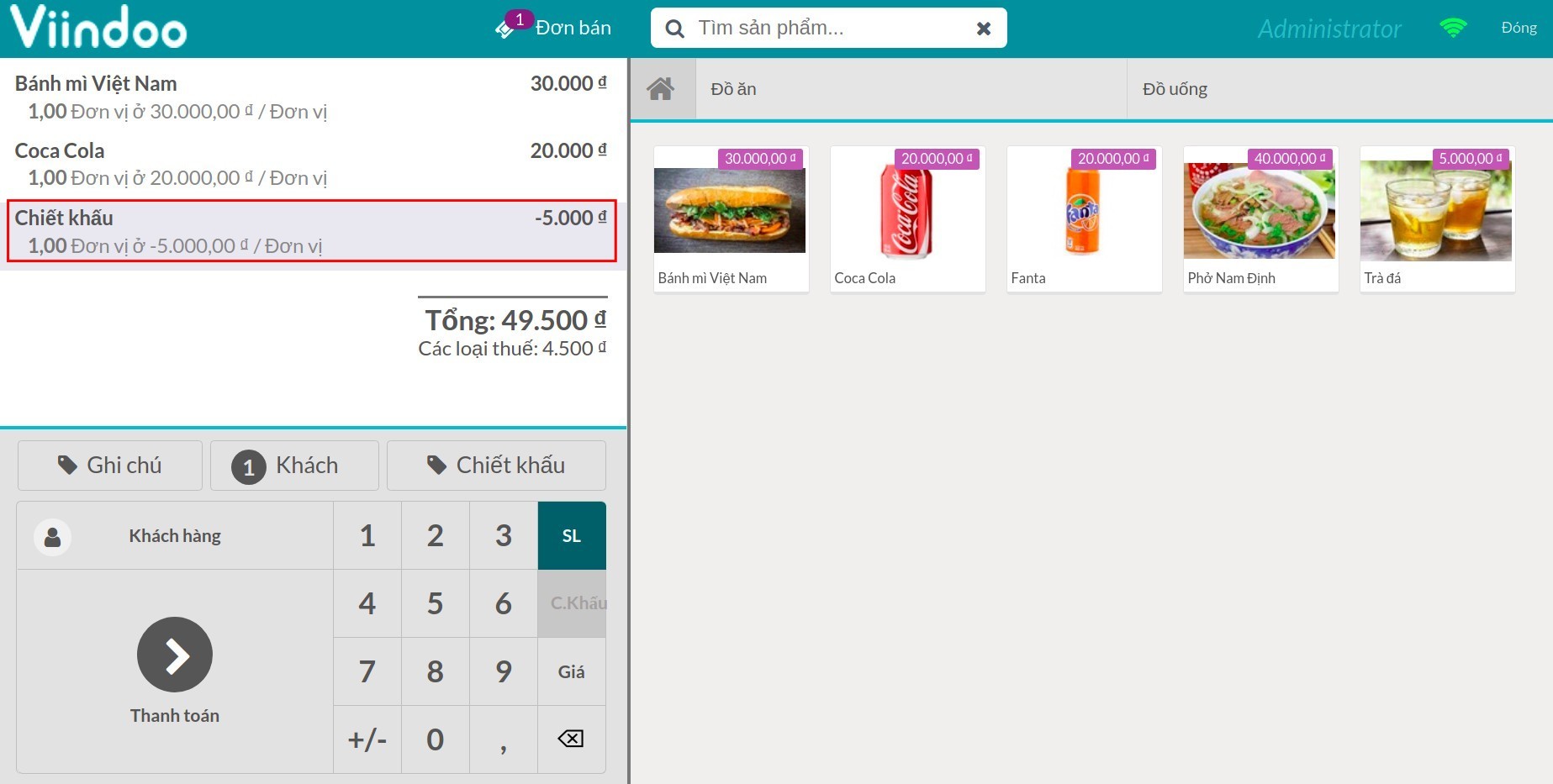Activate the SL quantity mode
The width and height of the screenshot is (1553, 784).
point(572,536)
